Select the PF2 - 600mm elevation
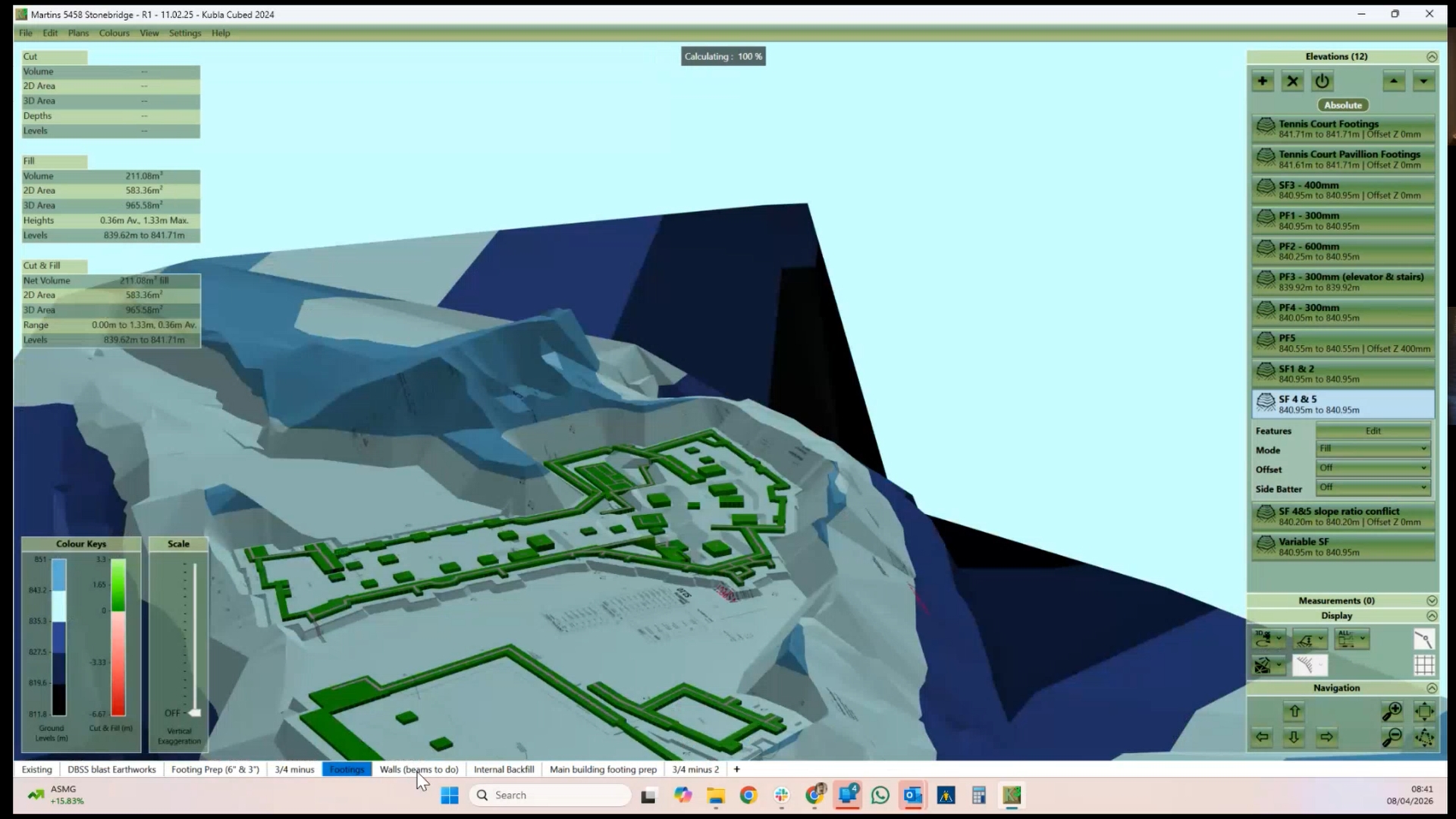Viewport: 1456px width, 819px height. (x=1343, y=251)
